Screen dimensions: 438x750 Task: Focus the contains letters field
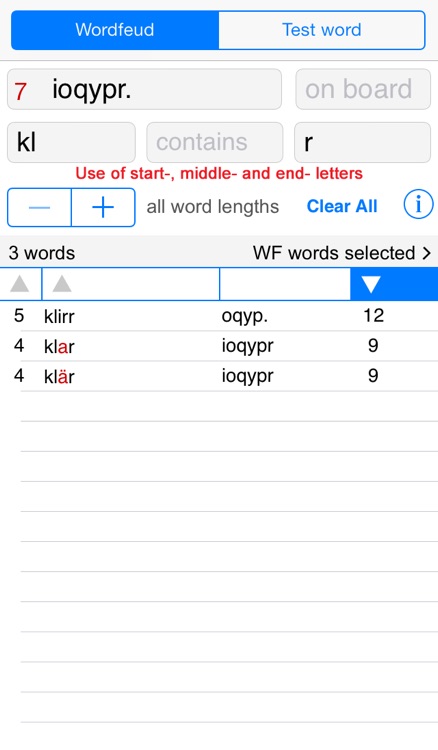(x=215, y=143)
